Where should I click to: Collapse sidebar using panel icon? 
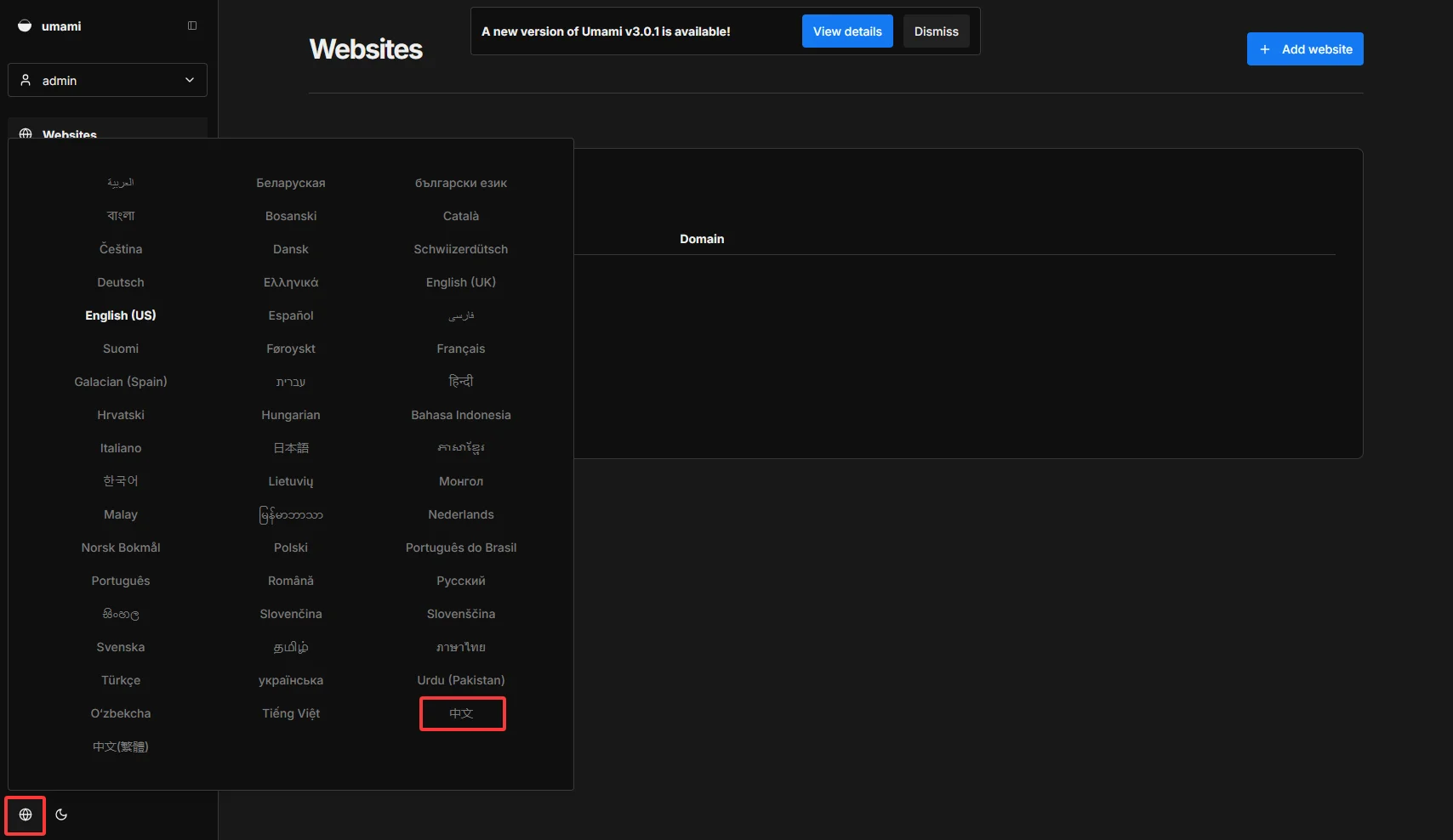point(192,26)
